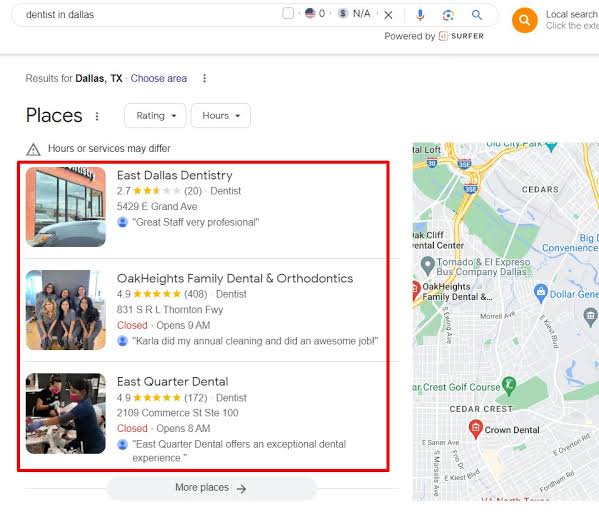
Task: Click the CEDARS neighborhood label on map
Action: [x=540, y=190]
